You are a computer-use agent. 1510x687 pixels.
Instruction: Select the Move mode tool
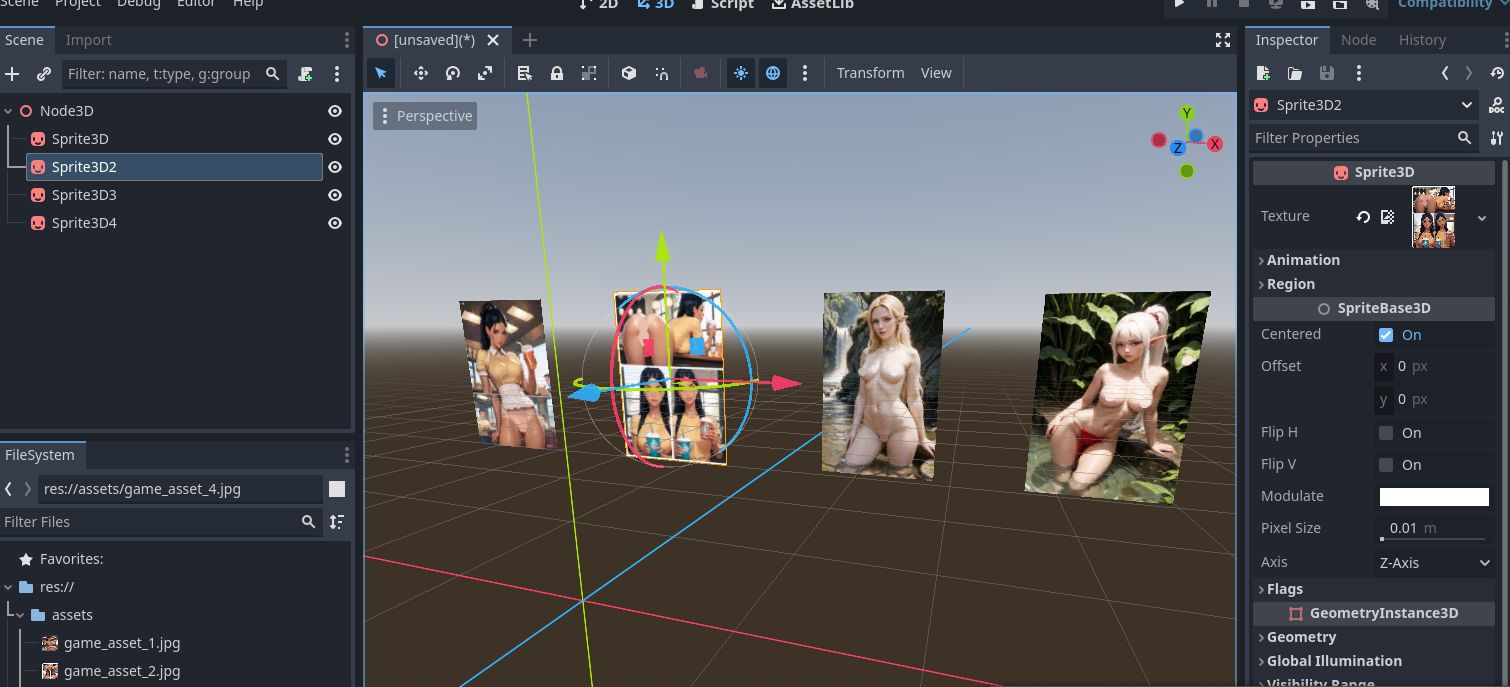(421, 73)
